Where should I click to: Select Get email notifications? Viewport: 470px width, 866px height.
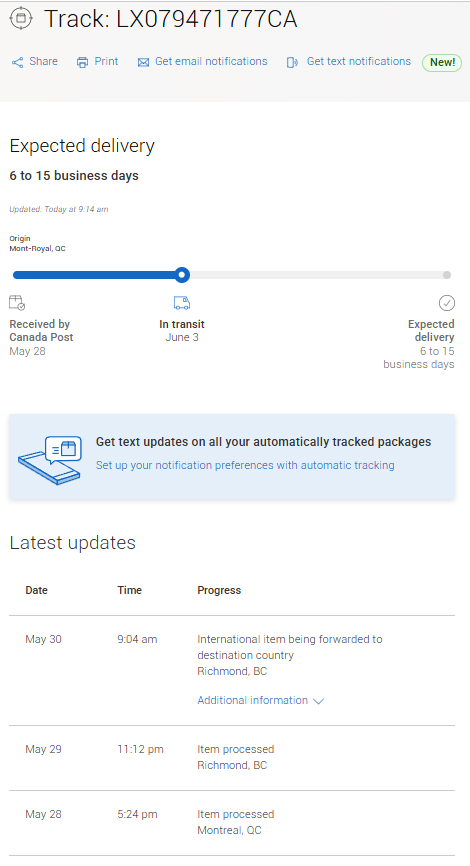pyautogui.click(x=211, y=61)
